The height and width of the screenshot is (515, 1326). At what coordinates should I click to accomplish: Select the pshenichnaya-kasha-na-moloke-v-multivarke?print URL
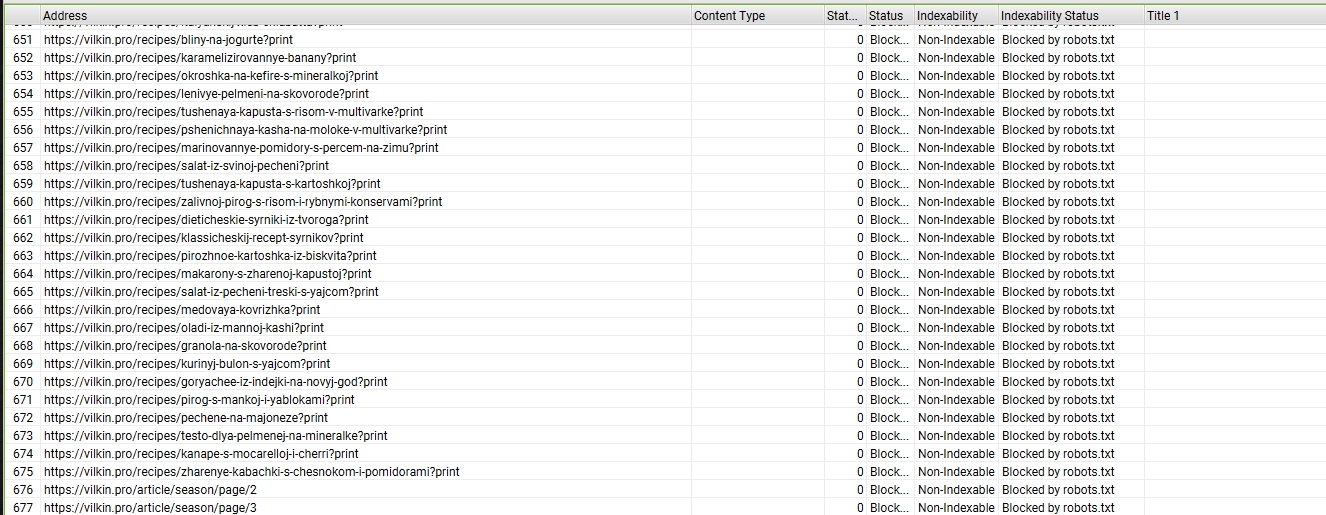tap(246, 130)
